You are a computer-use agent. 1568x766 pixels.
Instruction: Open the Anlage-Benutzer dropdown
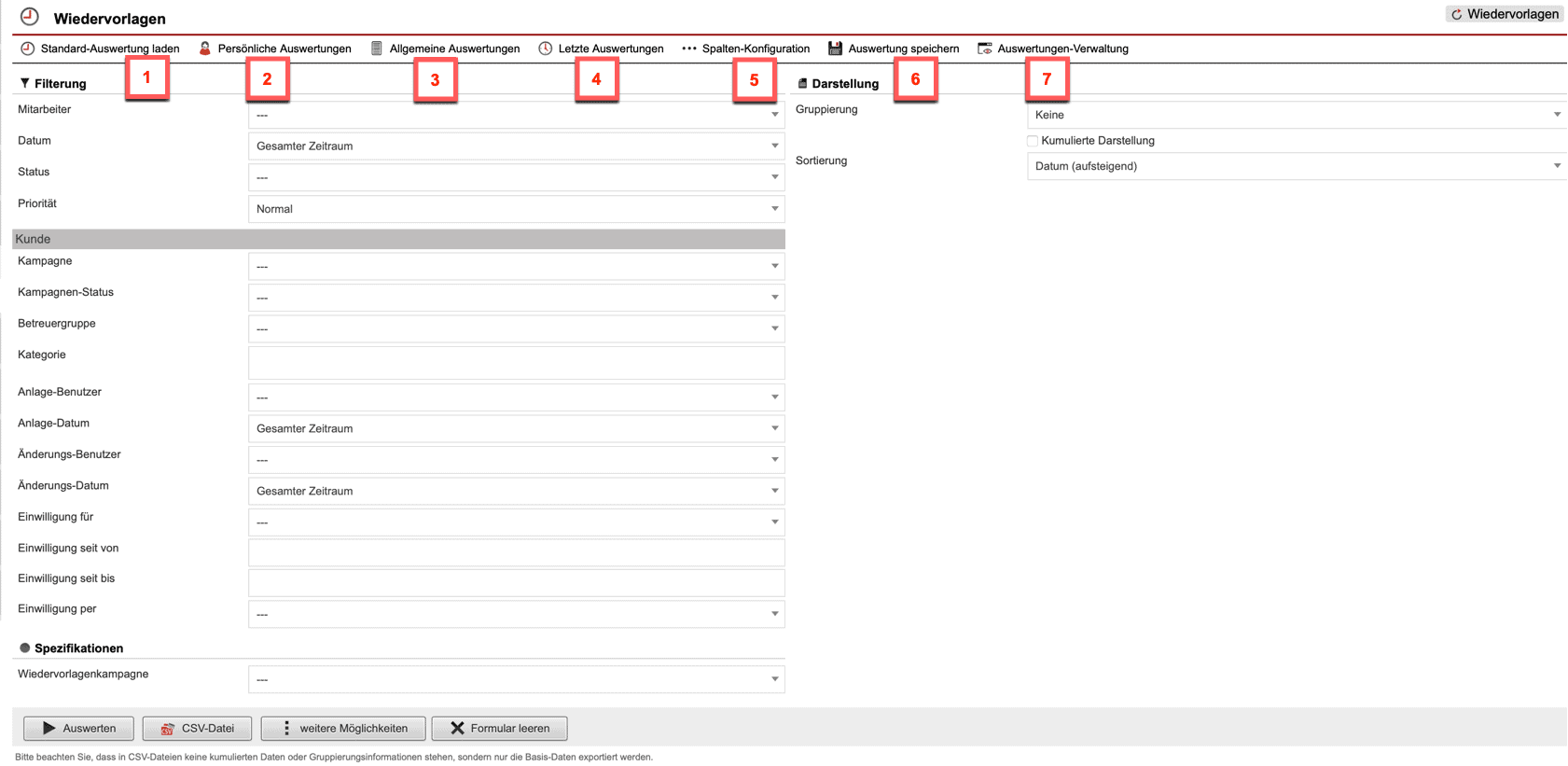click(x=516, y=397)
